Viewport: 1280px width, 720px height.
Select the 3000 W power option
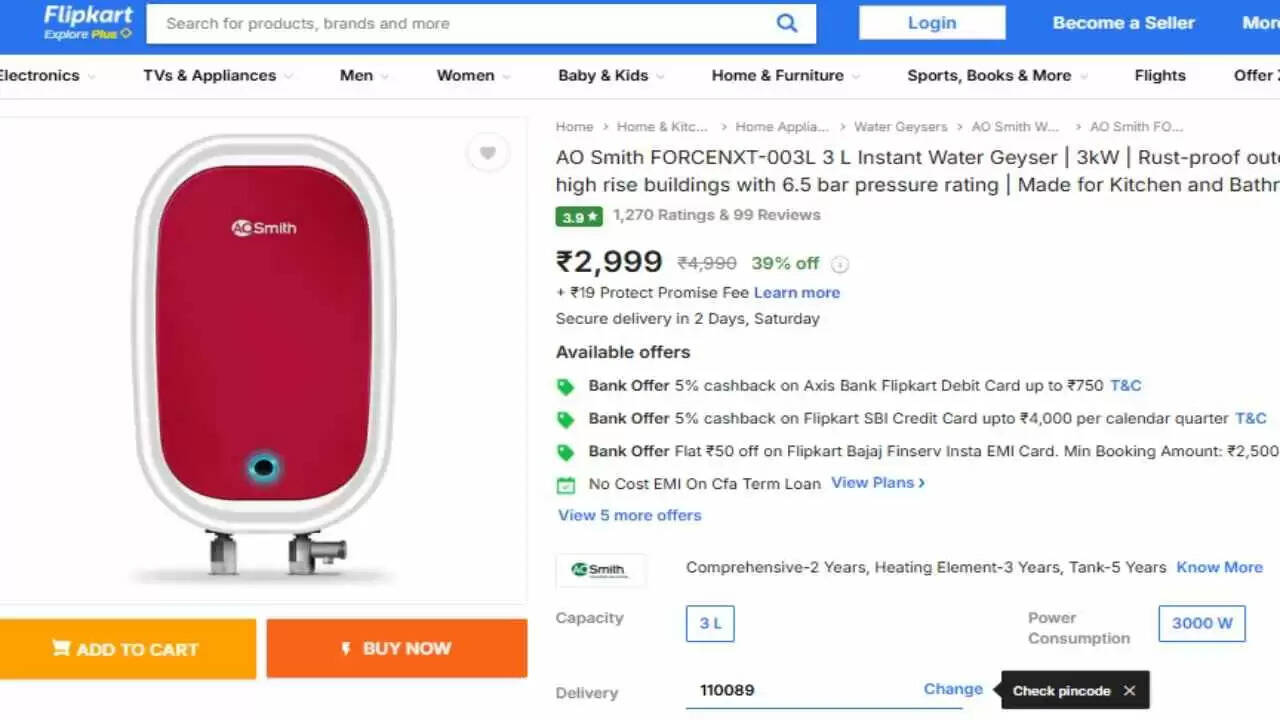pos(1202,623)
